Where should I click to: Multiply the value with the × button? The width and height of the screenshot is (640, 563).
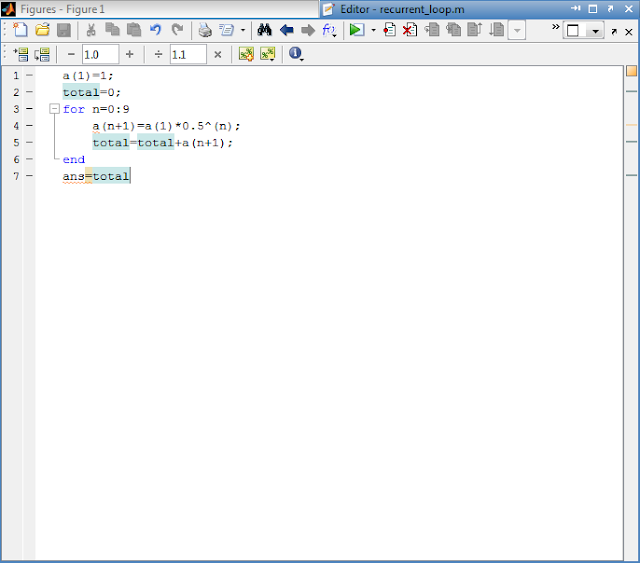tap(218, 54)
